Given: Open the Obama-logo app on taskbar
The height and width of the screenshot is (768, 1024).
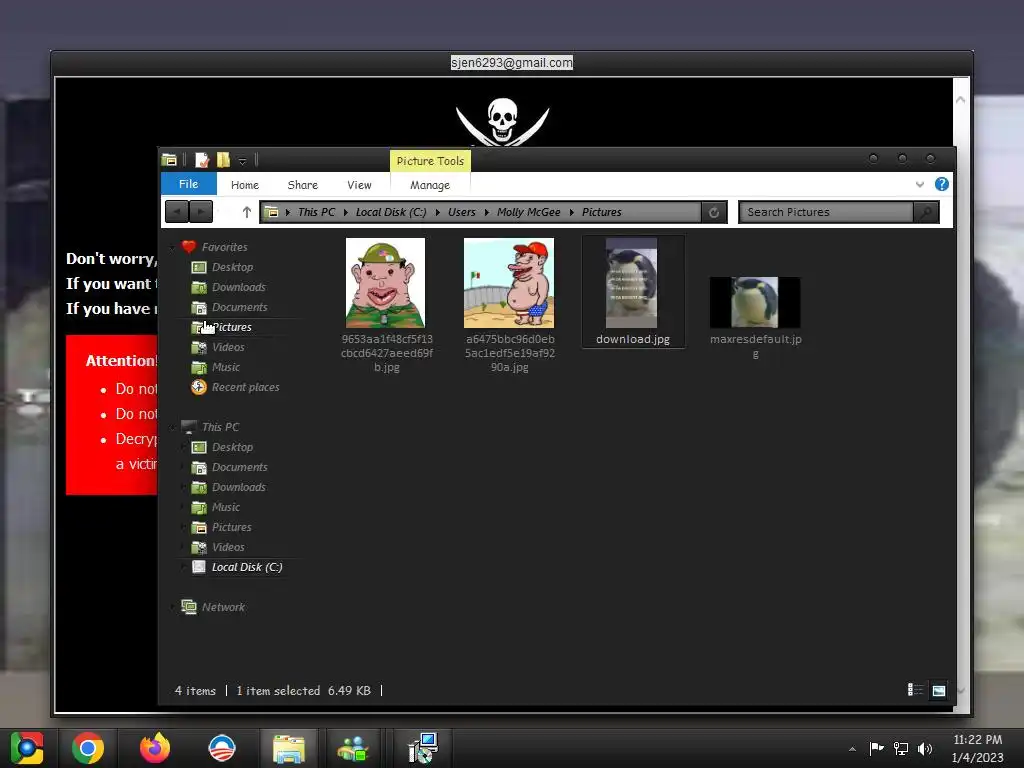Looking at the screenshot, I should pos(221,748).
